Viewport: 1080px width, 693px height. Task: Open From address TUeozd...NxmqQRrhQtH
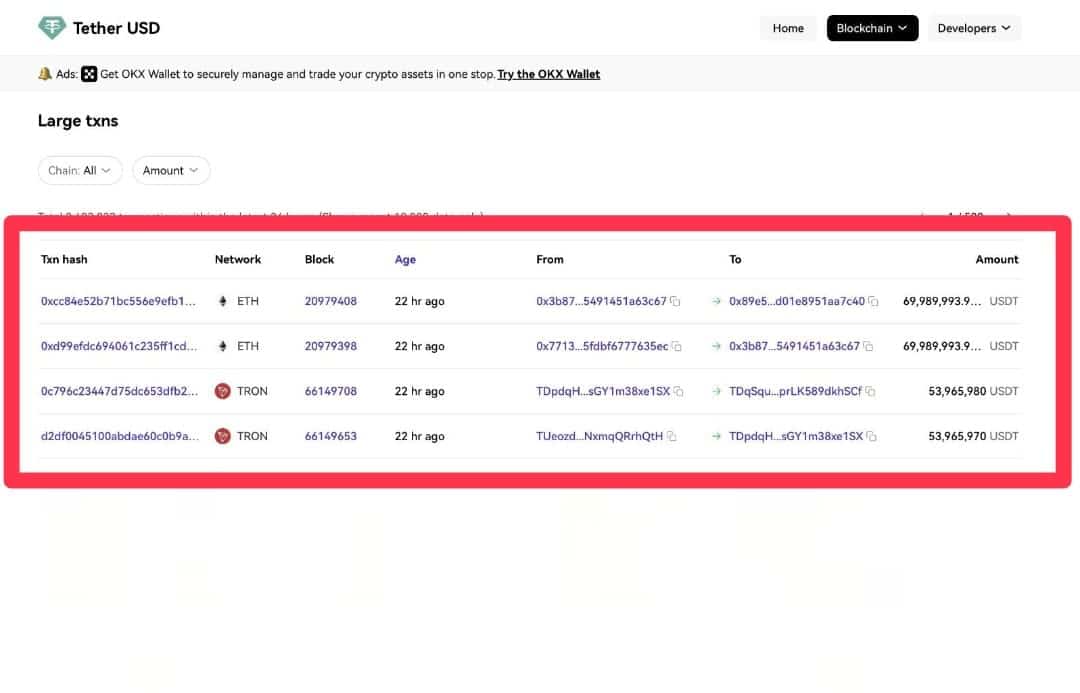[599, 436]
